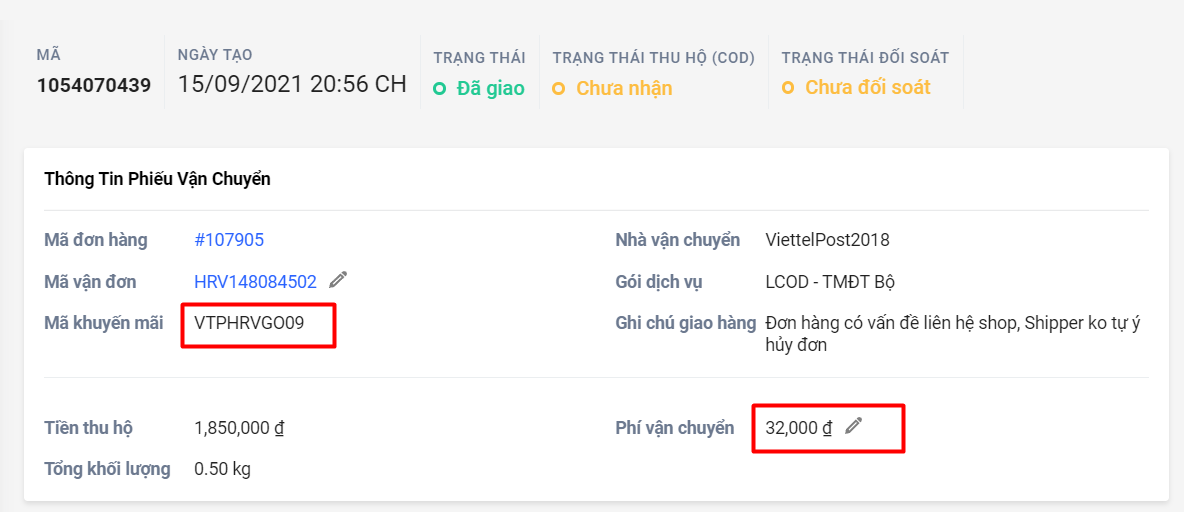This screenshot has width=1184, height=512.
Task: Click pencil icon beside shipping fee 32,000
Action: pyautogui.click(x=853, y=426)
